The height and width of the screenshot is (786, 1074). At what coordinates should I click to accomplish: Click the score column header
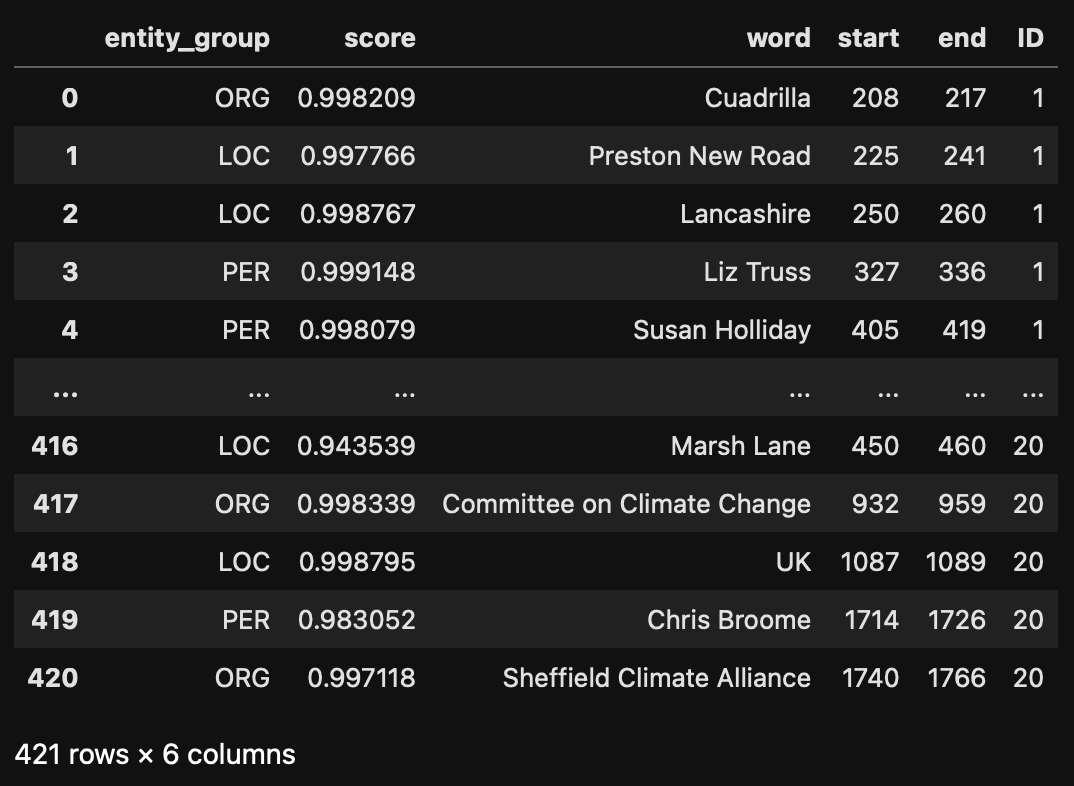[x=379, y=39]
